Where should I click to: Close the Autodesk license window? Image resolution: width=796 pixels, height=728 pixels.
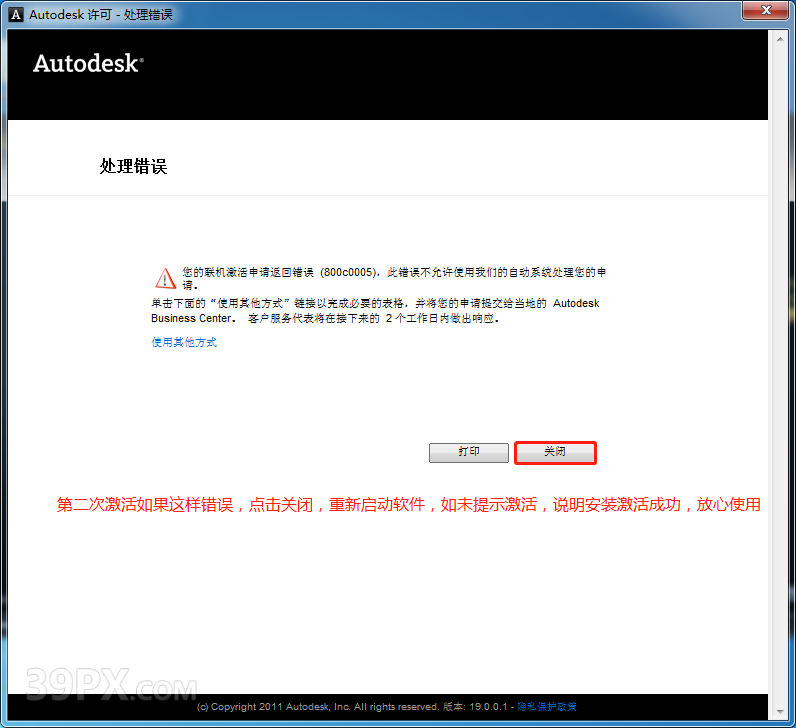[766, 10]
